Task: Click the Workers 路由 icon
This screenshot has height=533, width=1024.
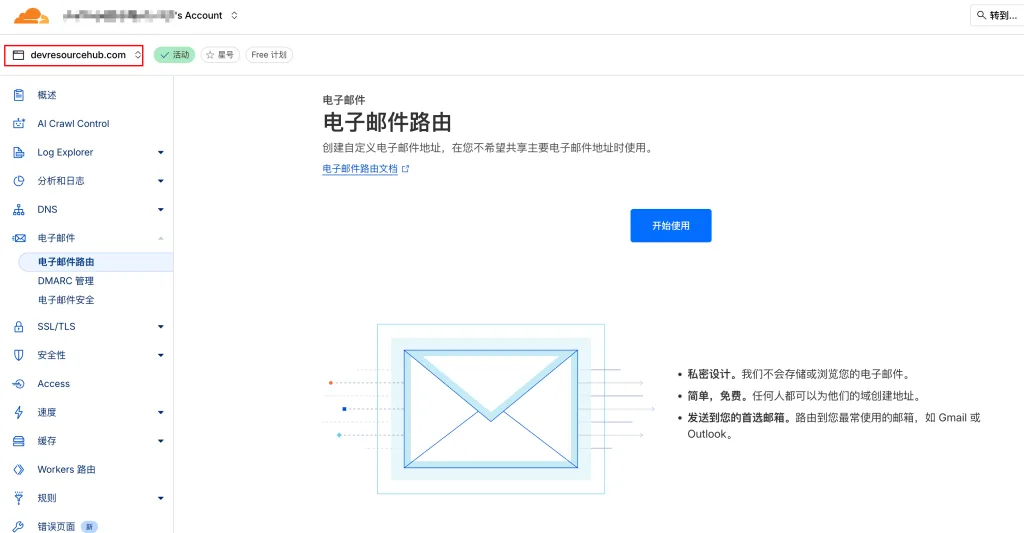Action: 19,470
